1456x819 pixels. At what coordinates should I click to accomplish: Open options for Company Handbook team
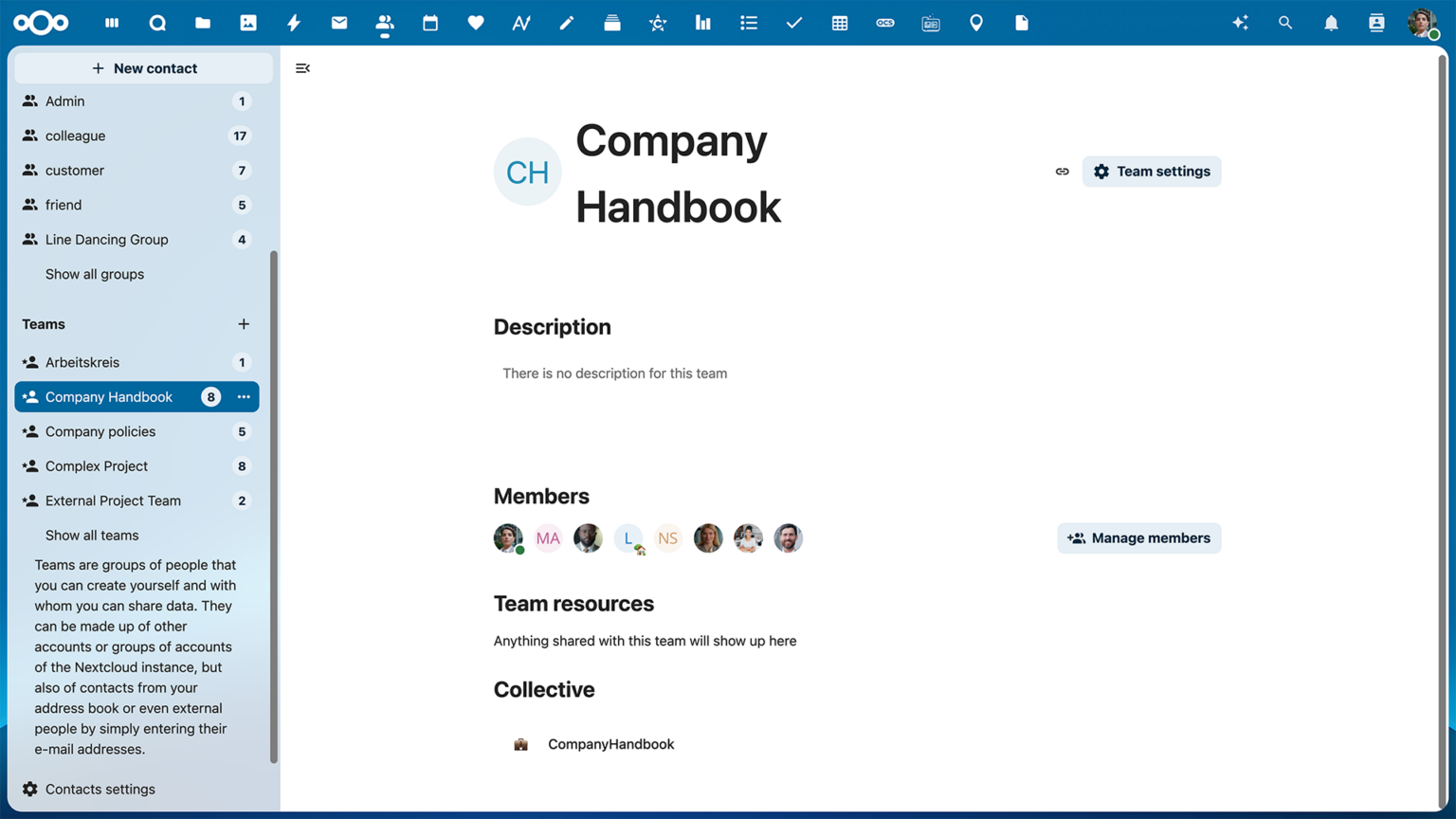pos(244,396)
